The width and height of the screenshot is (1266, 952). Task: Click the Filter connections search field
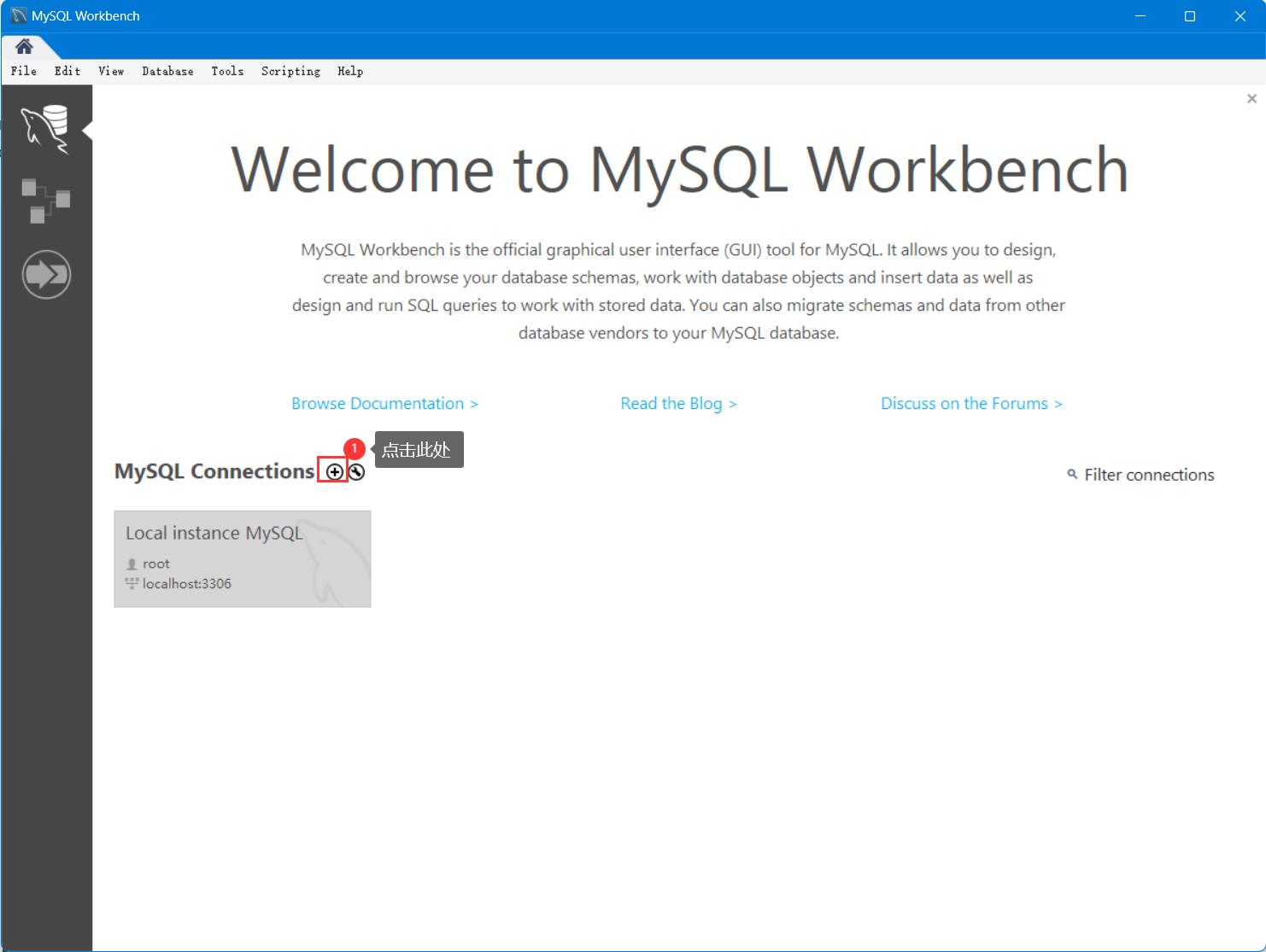(1149, 475)
